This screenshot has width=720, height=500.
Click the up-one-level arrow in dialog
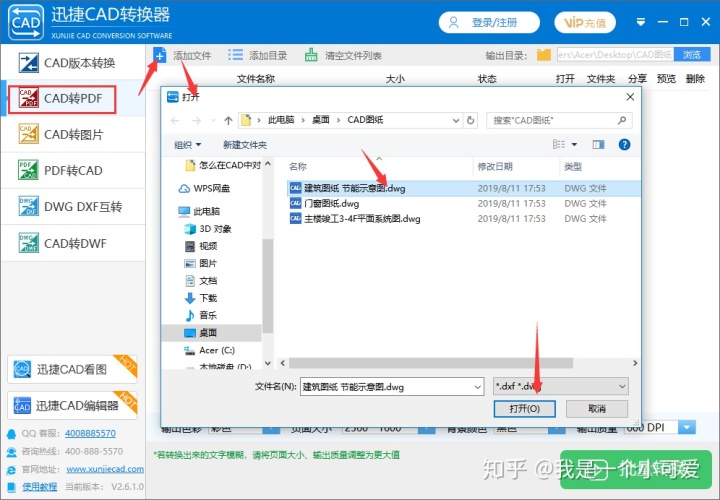(228, 121)
